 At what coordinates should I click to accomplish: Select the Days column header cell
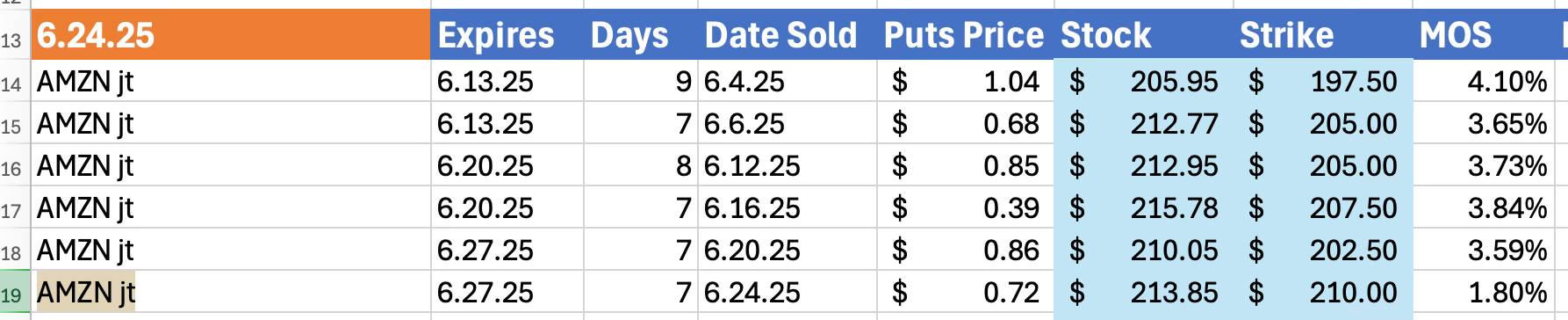pyautogui.click(x=641, y=35)
